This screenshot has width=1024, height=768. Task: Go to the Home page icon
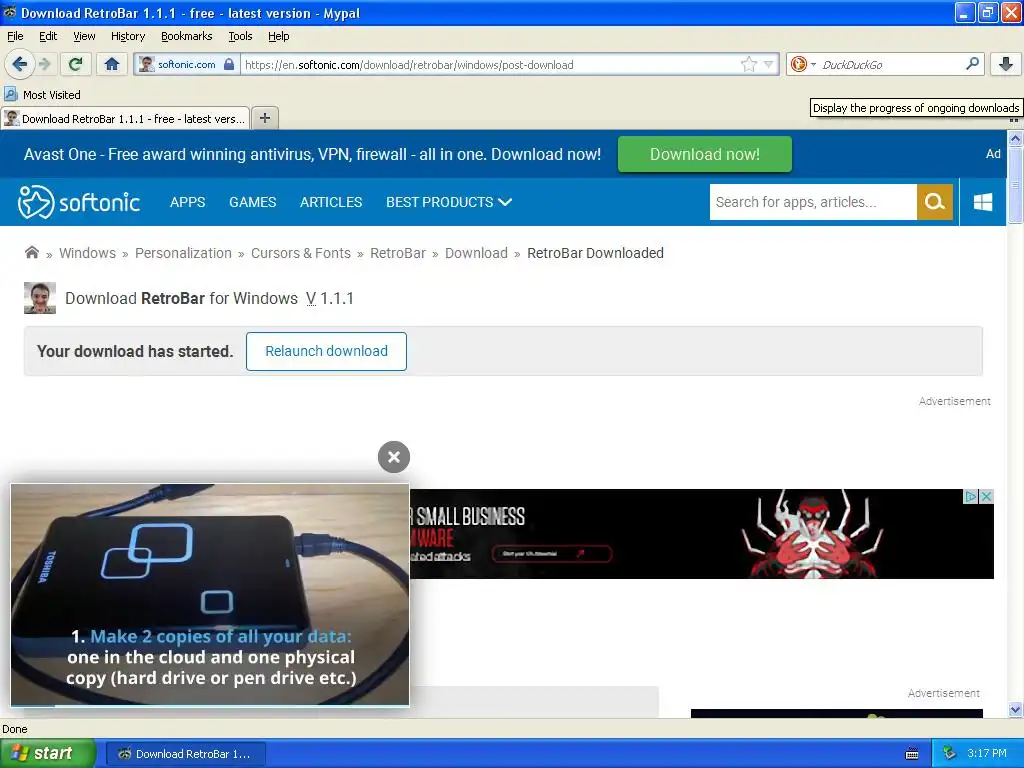(112, 64)
